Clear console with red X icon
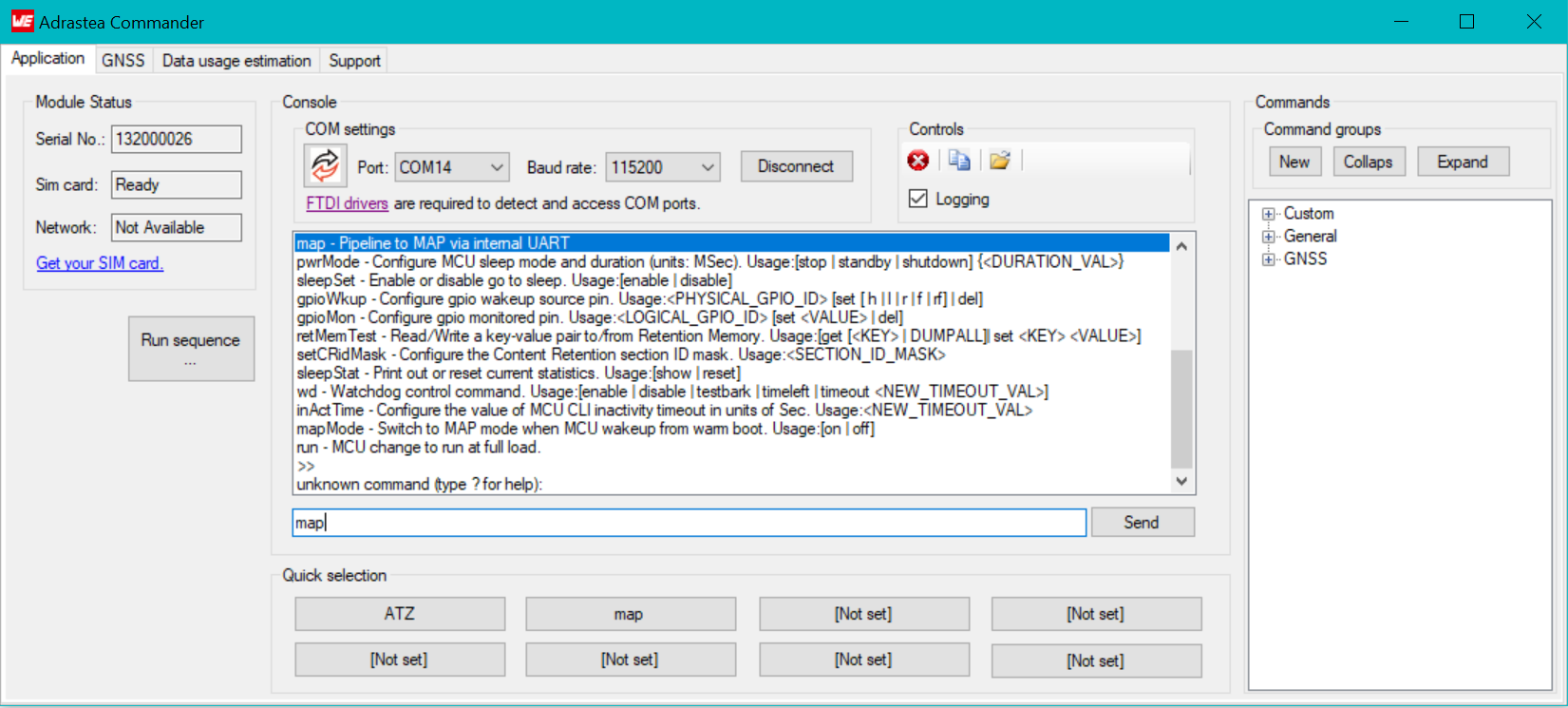Viewport: 1568px width, 708px height. coord(917,161)
